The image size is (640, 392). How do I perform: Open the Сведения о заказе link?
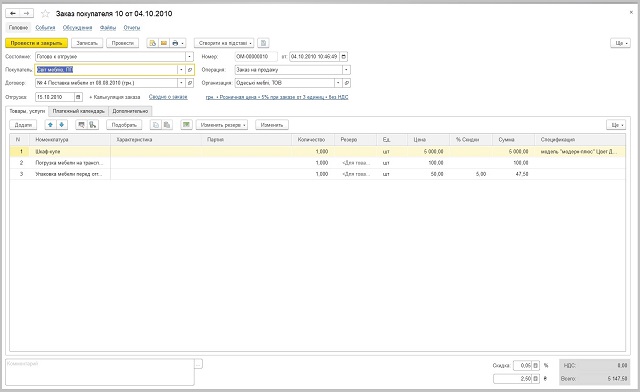click(x=168, y=97)
